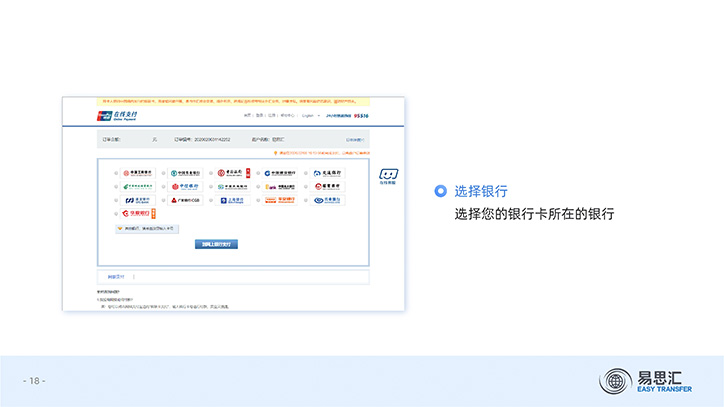The width and height of the screenshot is (724, 407).
Task: Click the blue online banking pay button
Action: tap(216, 243)
